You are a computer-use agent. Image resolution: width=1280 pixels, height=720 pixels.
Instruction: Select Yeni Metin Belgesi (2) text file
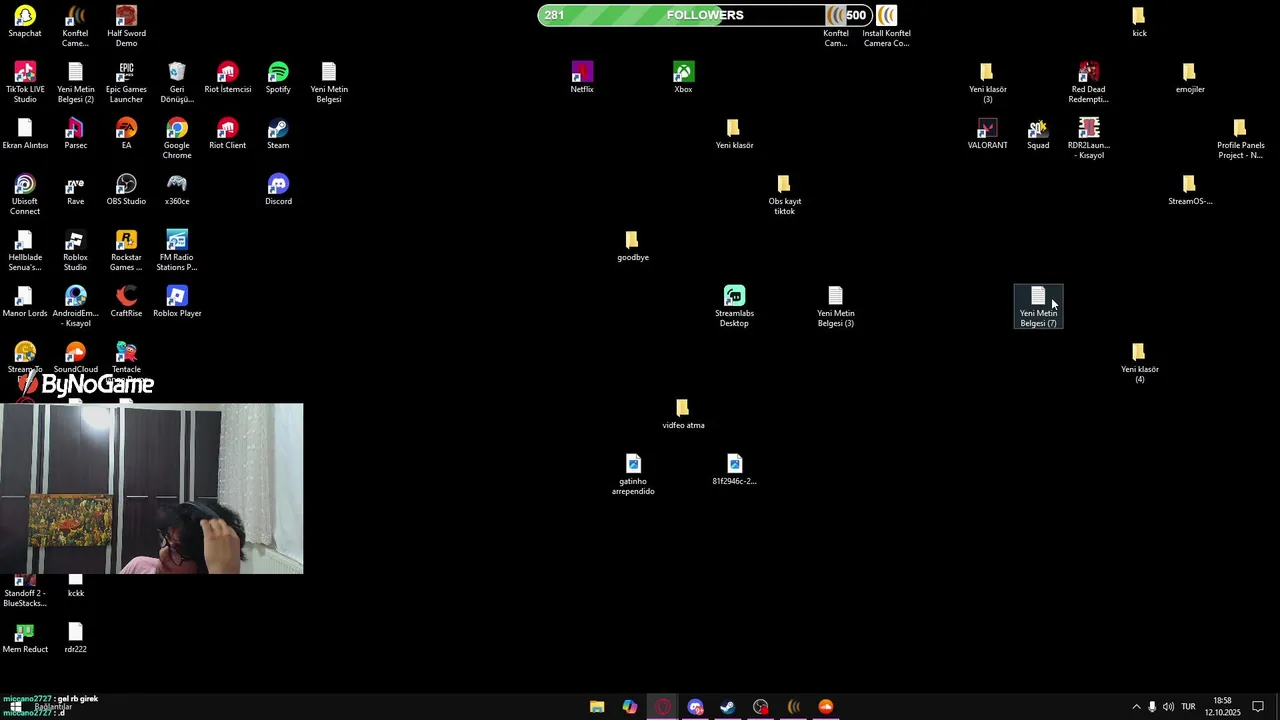[75, 83]
